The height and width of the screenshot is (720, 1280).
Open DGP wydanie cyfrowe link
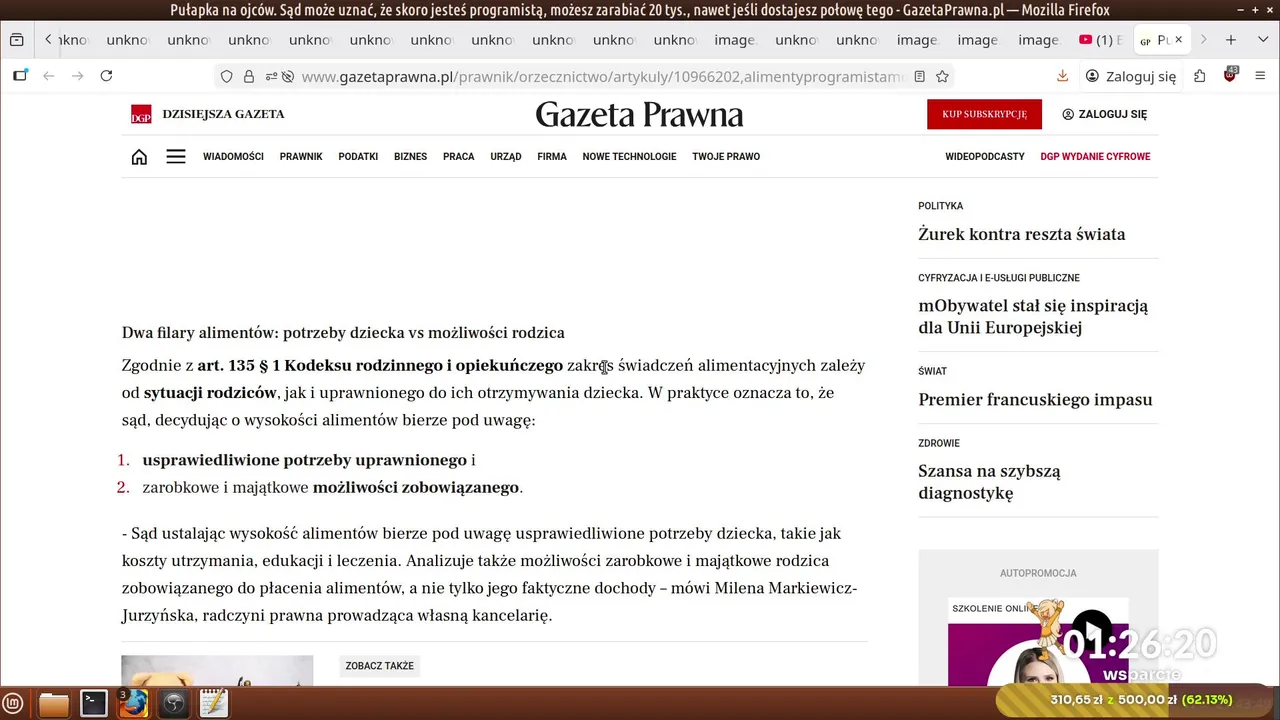pos(1095,157)
